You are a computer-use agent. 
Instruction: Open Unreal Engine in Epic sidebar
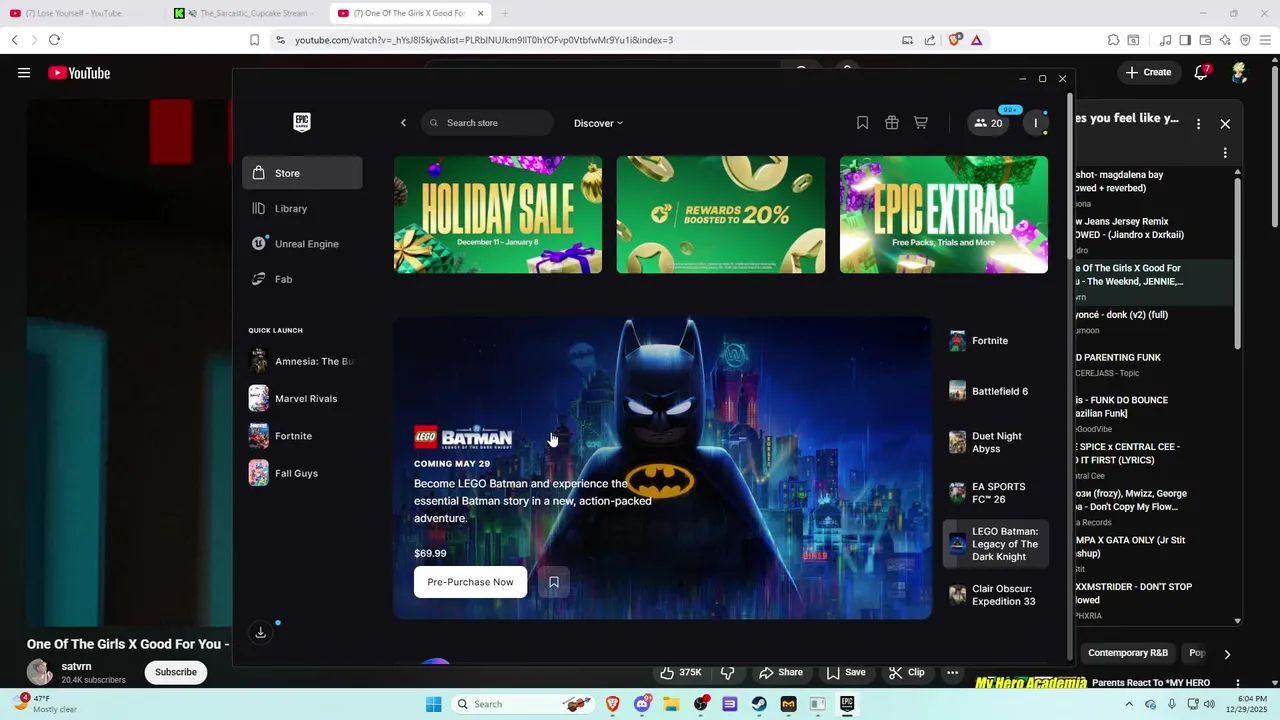[x=302, y=244]
